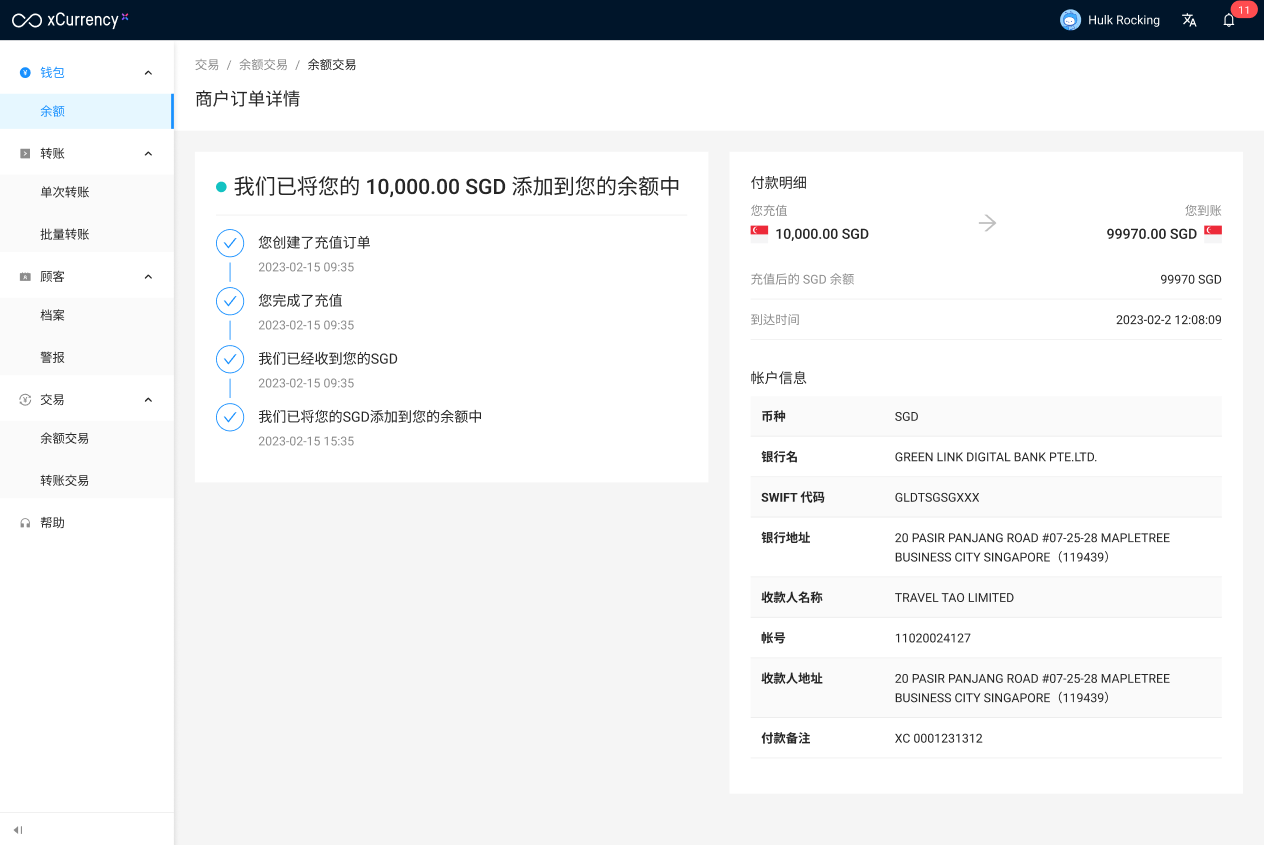Click payee name TRAVEL TAO LIMITED
1264x845 pixels.
tap(954, 598)
